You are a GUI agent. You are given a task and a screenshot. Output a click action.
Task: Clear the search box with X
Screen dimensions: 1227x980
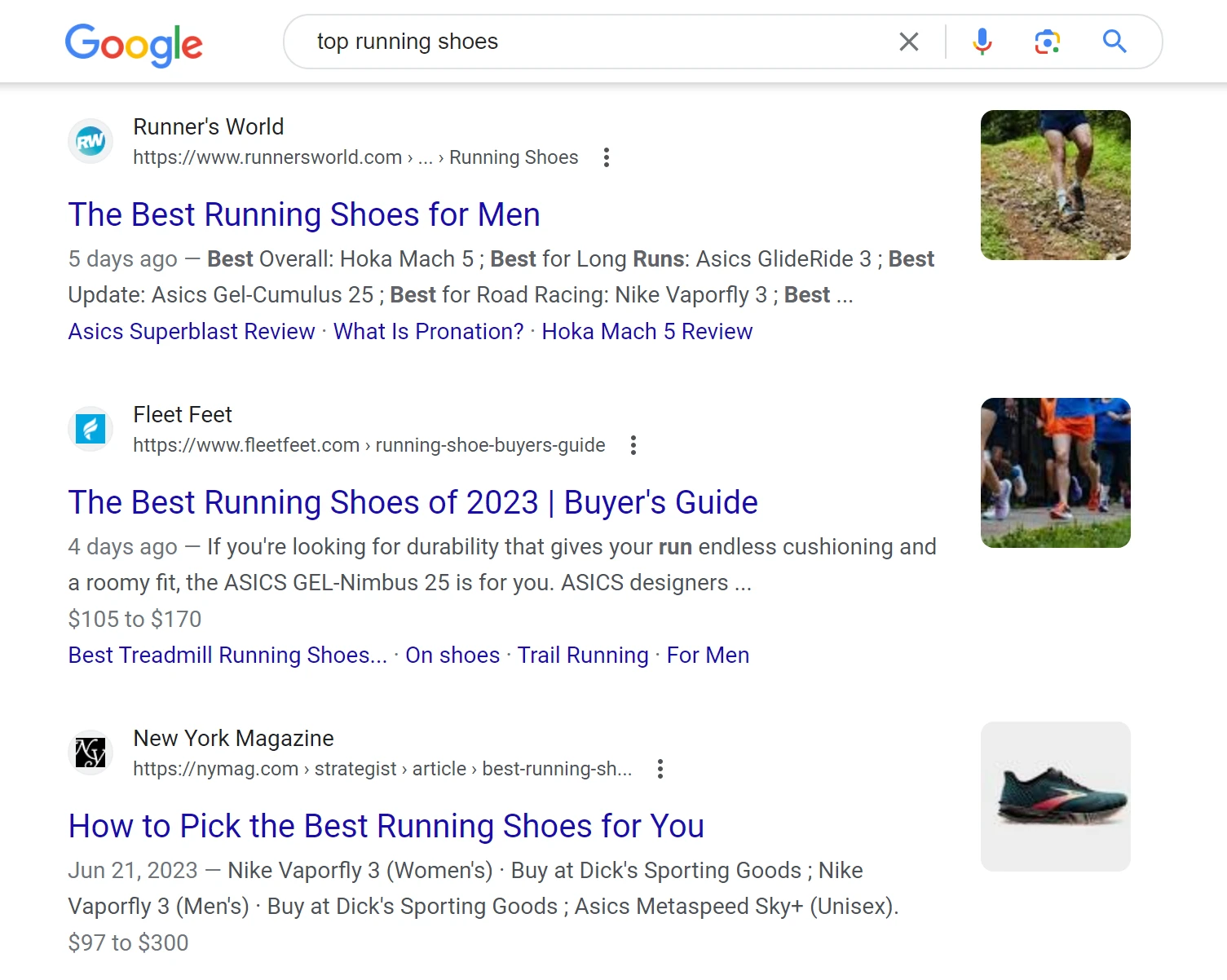(x=909, y=42)
